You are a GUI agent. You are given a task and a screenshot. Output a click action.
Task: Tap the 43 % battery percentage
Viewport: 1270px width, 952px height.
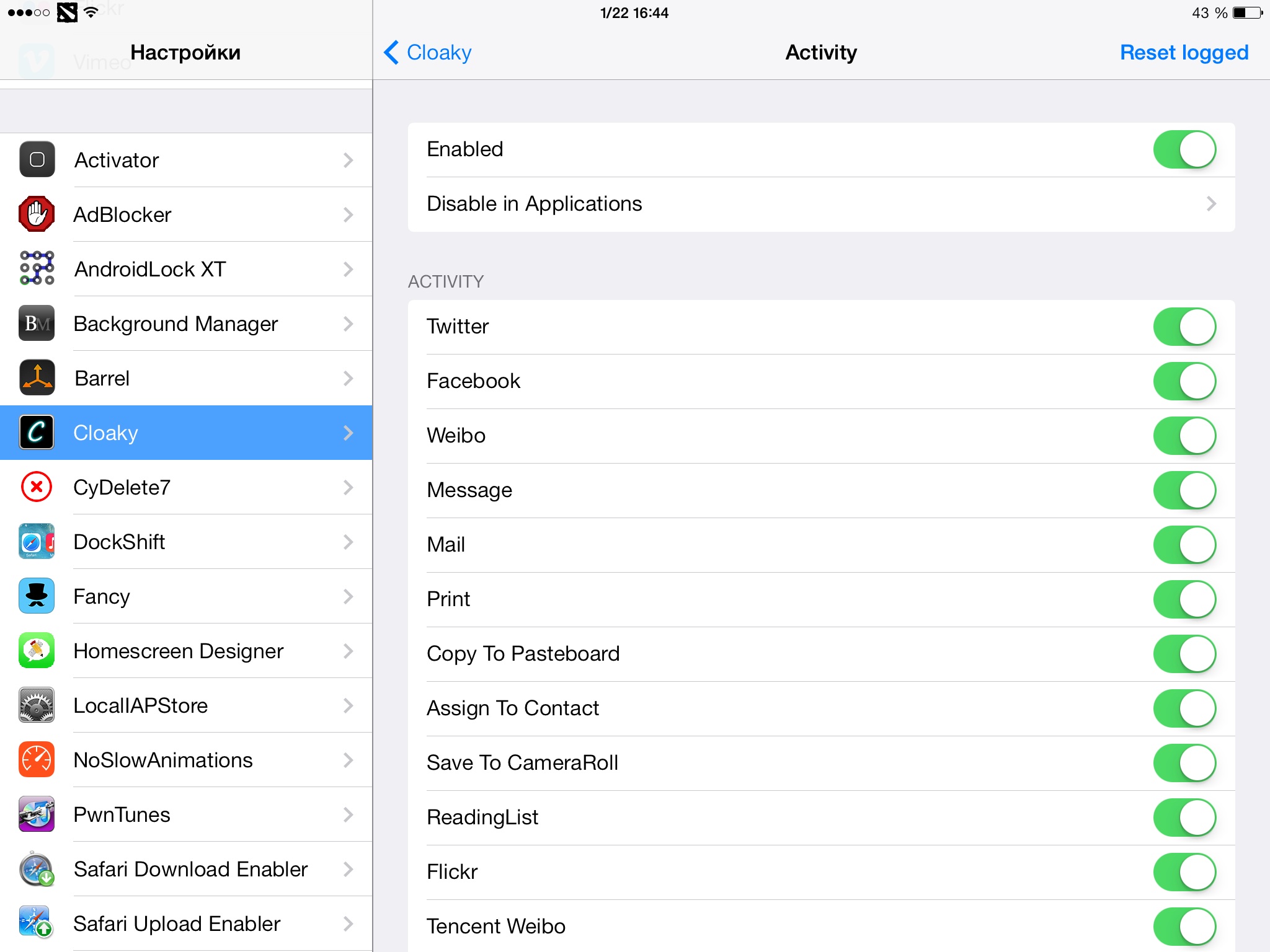[1209, 13]
